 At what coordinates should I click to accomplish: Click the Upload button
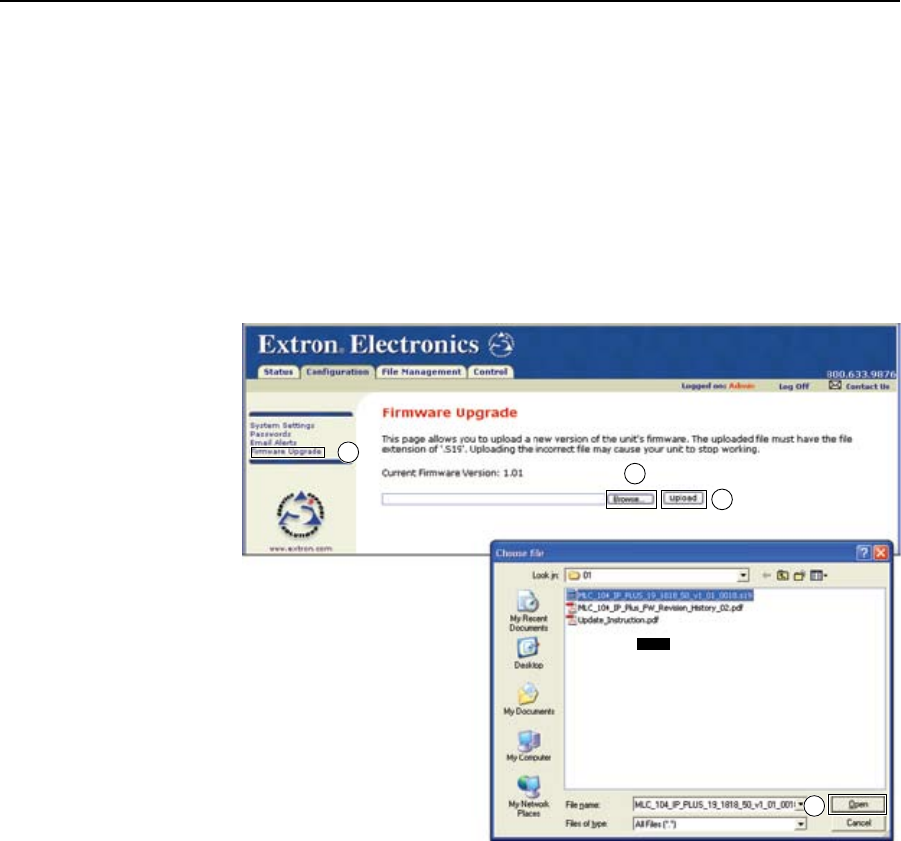tap(683, 499)
